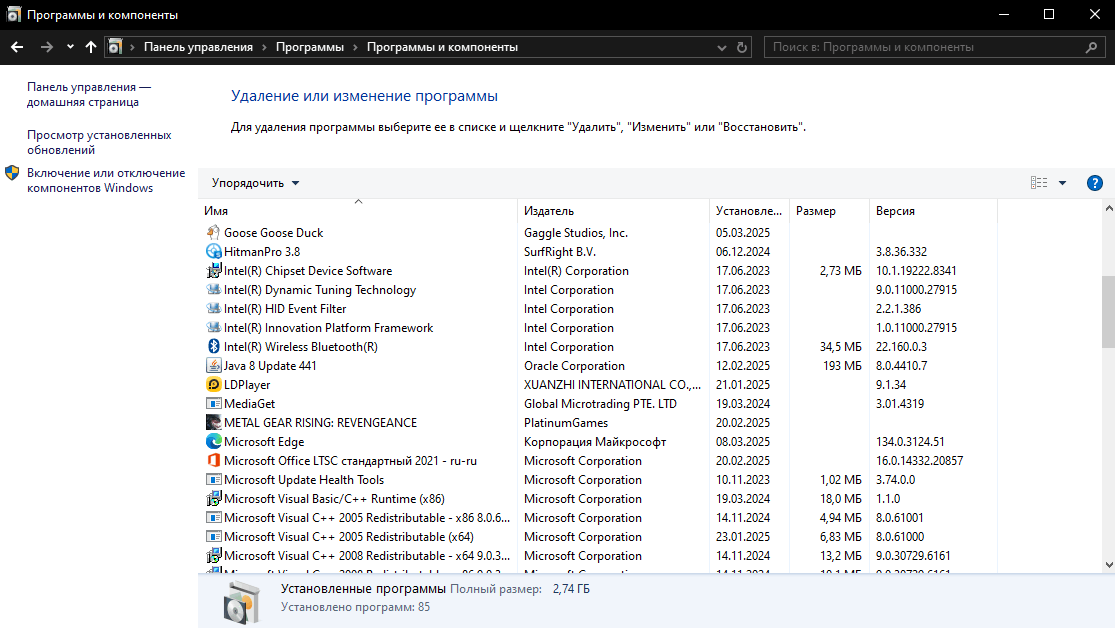Open the recent locations dropdown arrow

coord(70,47)
